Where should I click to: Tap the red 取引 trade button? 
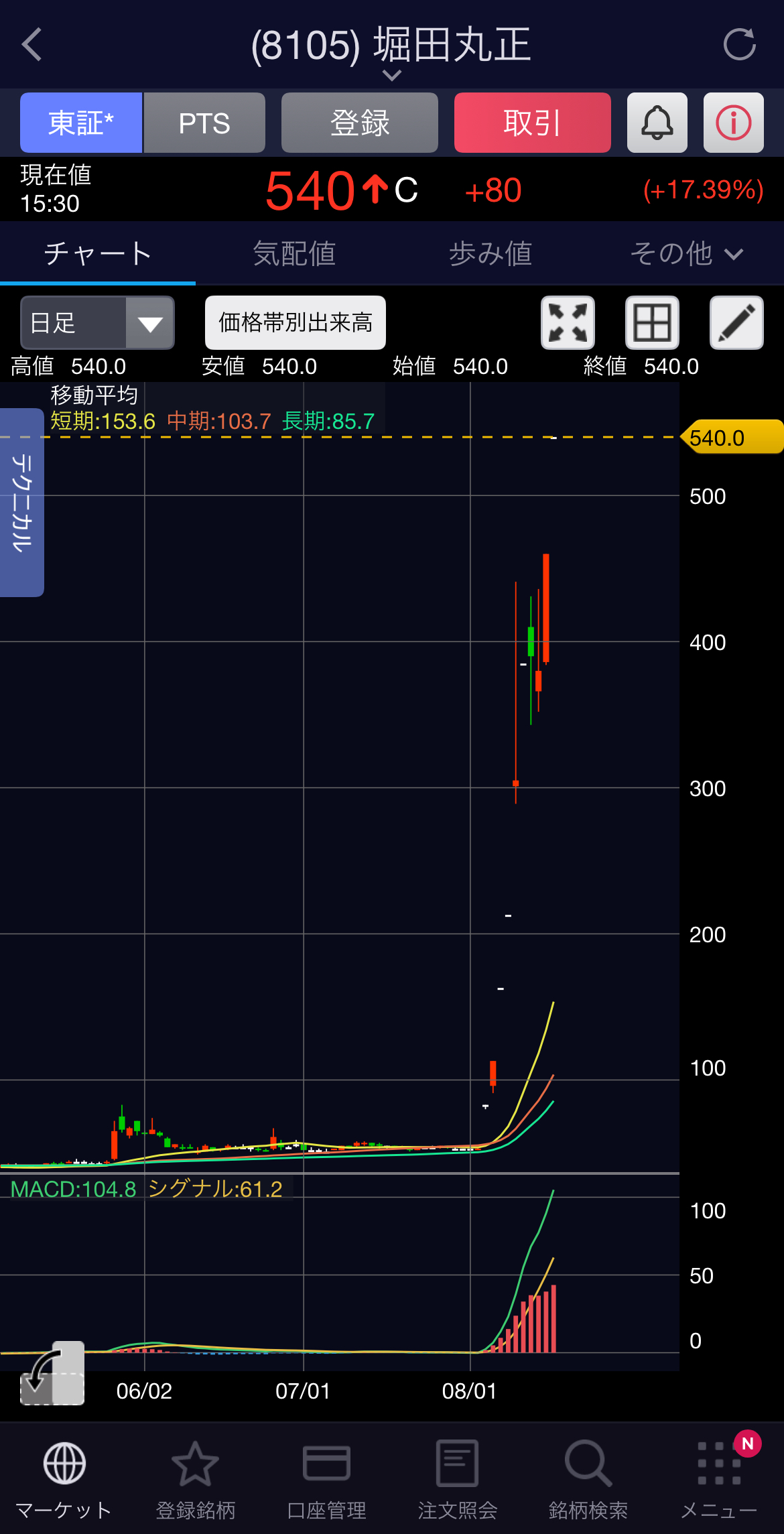pos(533,123)
